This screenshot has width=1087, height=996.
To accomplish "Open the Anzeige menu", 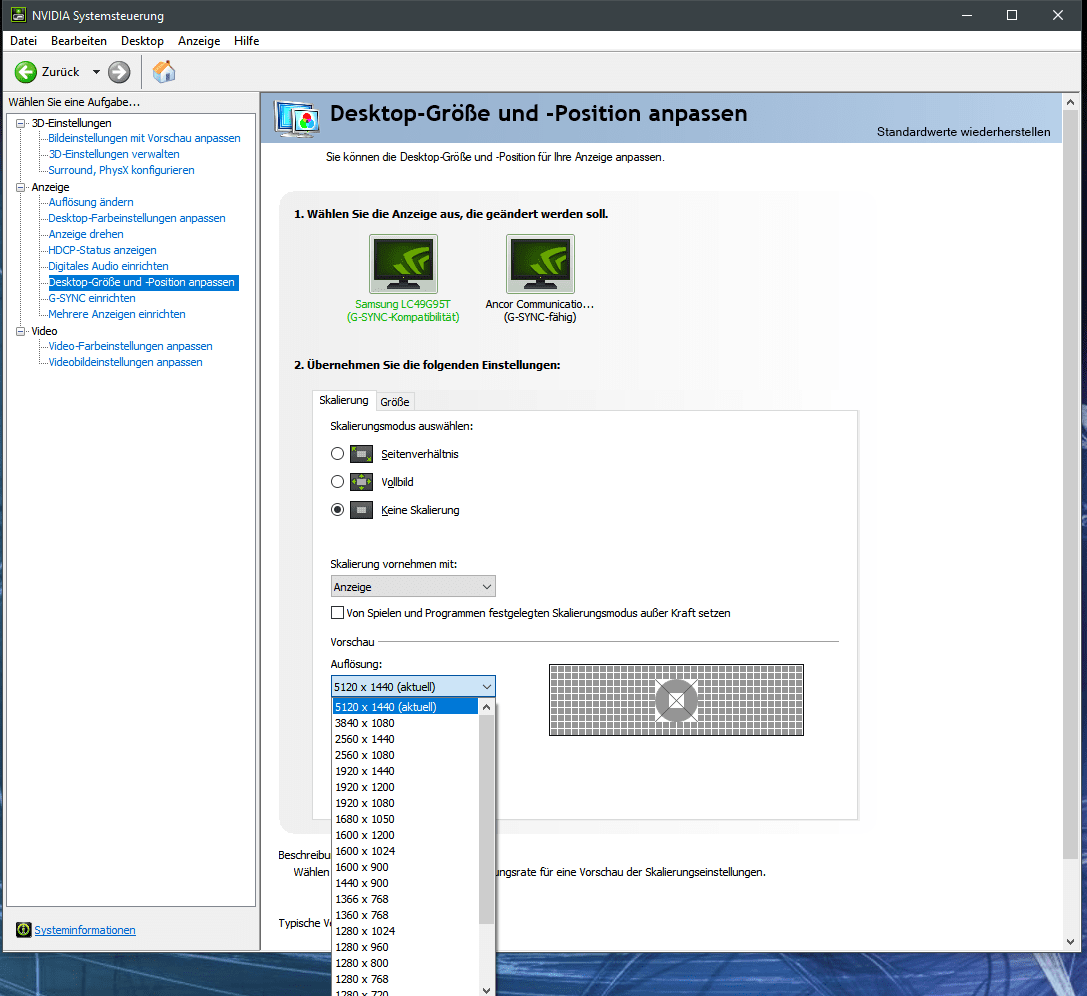I will (x=199, y=41).
